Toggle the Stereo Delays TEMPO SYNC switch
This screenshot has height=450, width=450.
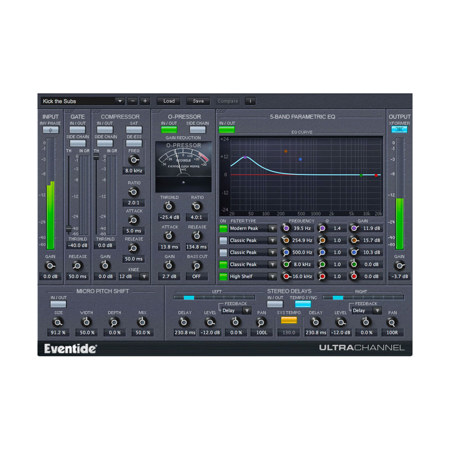[303, 304]
